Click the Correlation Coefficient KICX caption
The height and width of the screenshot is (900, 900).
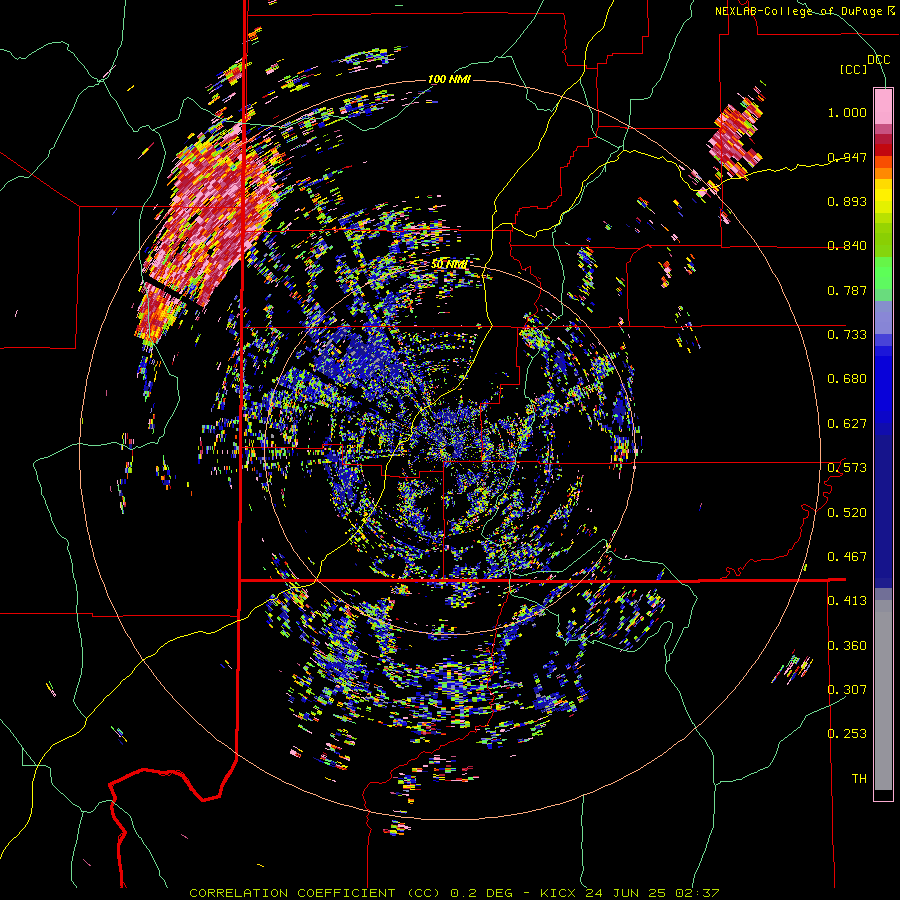coord(454,893)
